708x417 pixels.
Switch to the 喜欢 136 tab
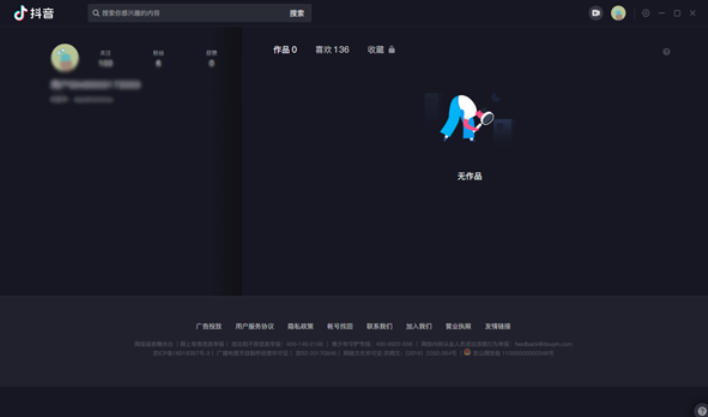[332, 50]
